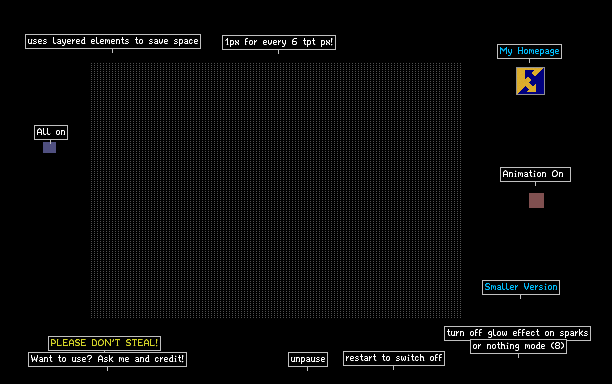Open the Smaller Version link sign
This screenshot has width=612, height=384.
(x=521, y=287)
